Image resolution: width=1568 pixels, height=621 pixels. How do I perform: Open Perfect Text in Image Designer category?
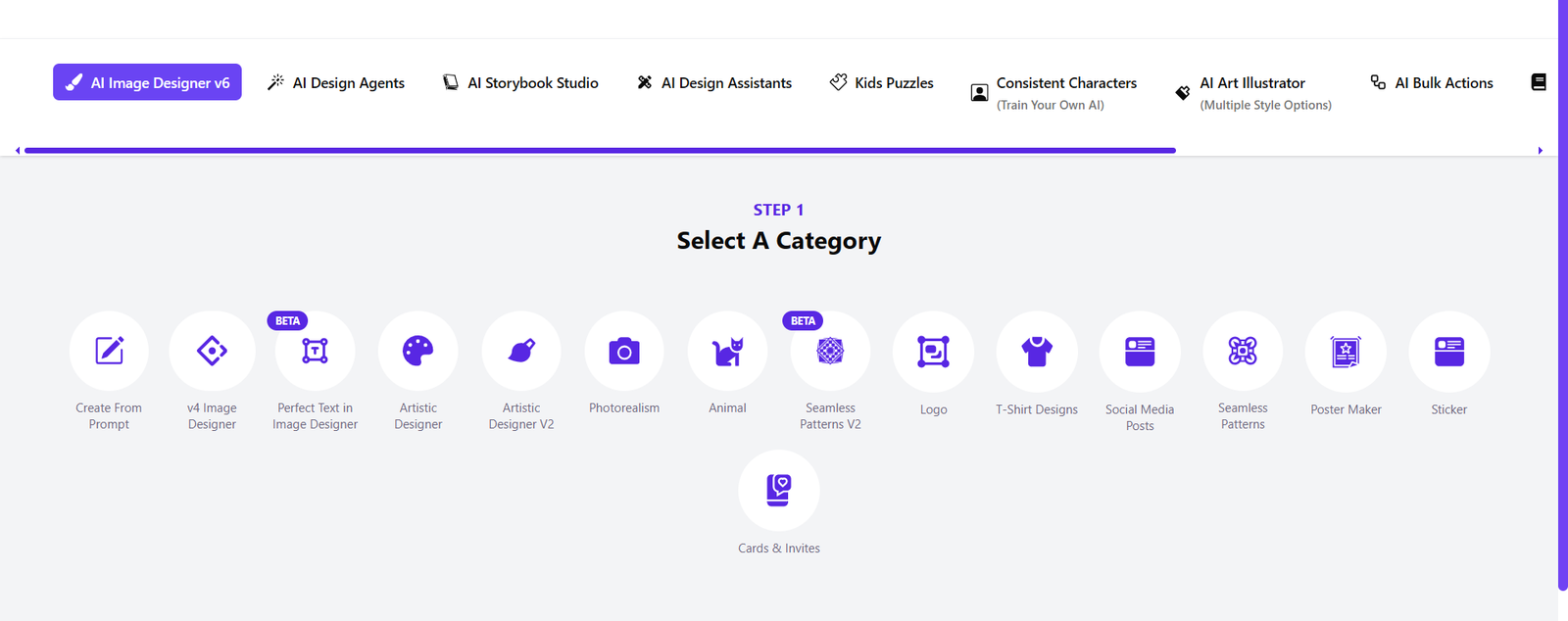[x=315, y=351]
